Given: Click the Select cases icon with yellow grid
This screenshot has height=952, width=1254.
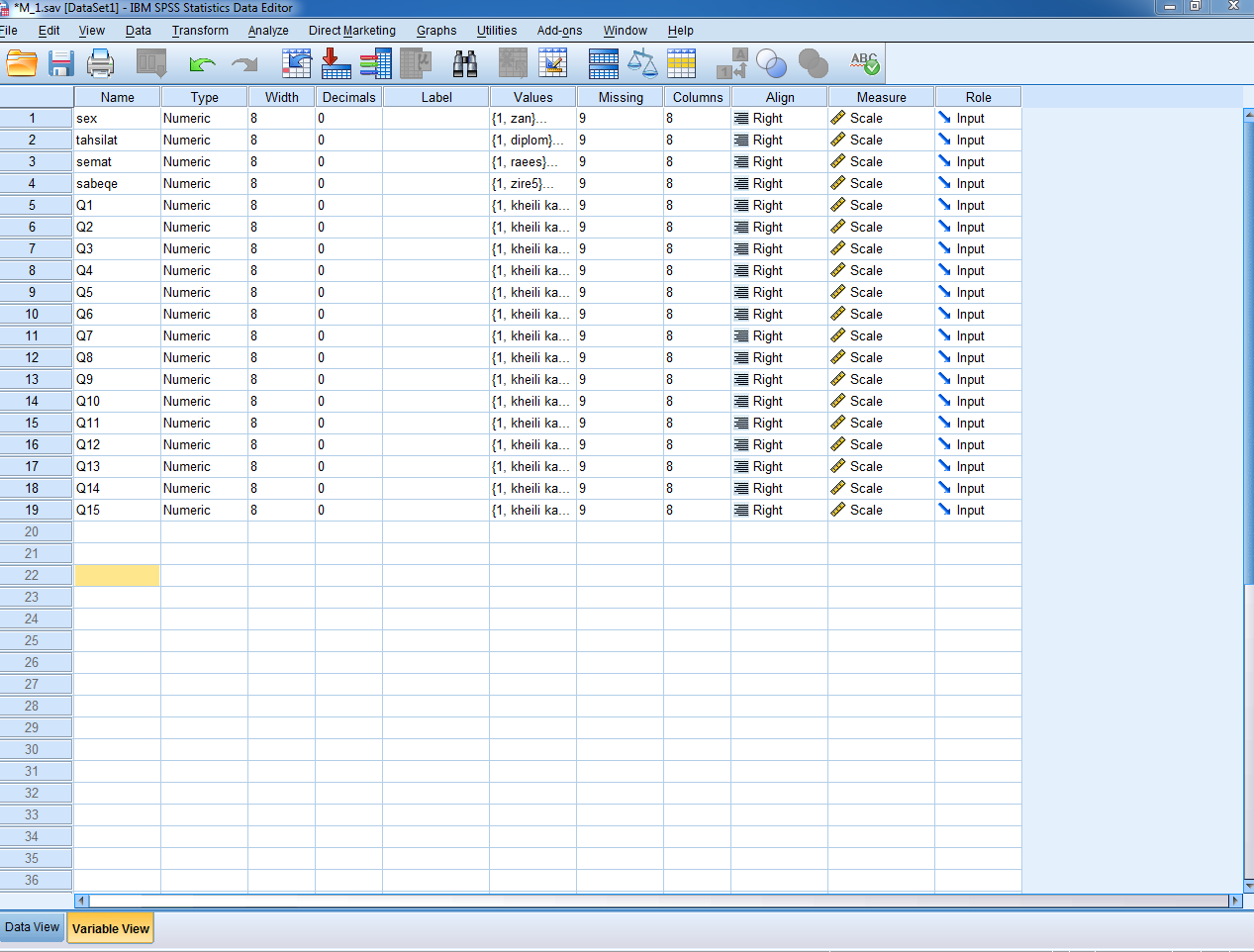Looking at the screenshot, I should [681, 64].
